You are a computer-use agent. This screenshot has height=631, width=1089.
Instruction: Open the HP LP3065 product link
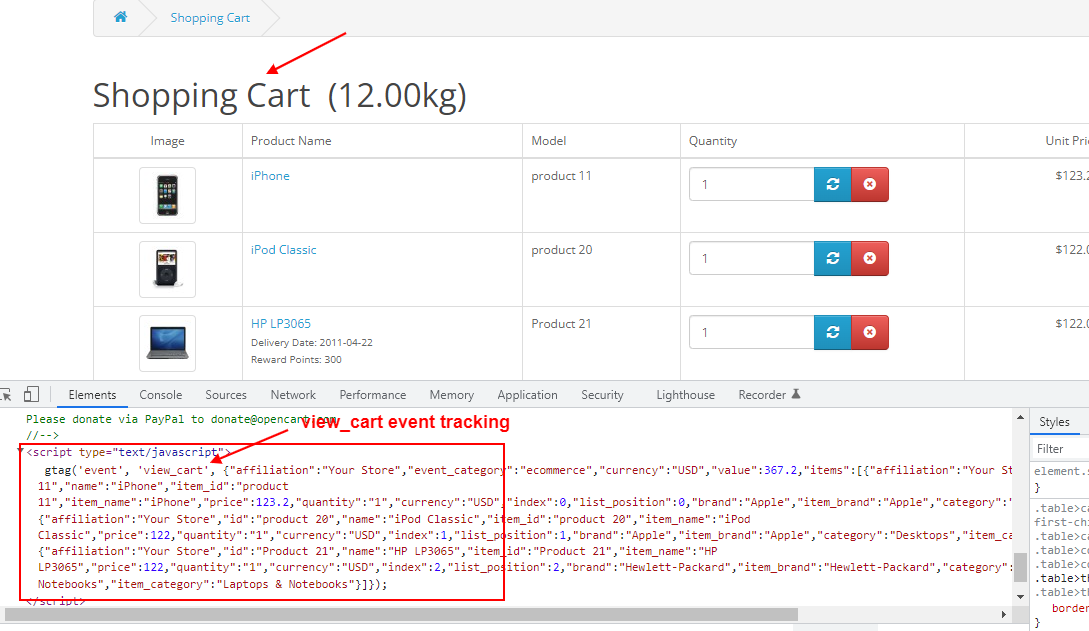click(281, 323)
